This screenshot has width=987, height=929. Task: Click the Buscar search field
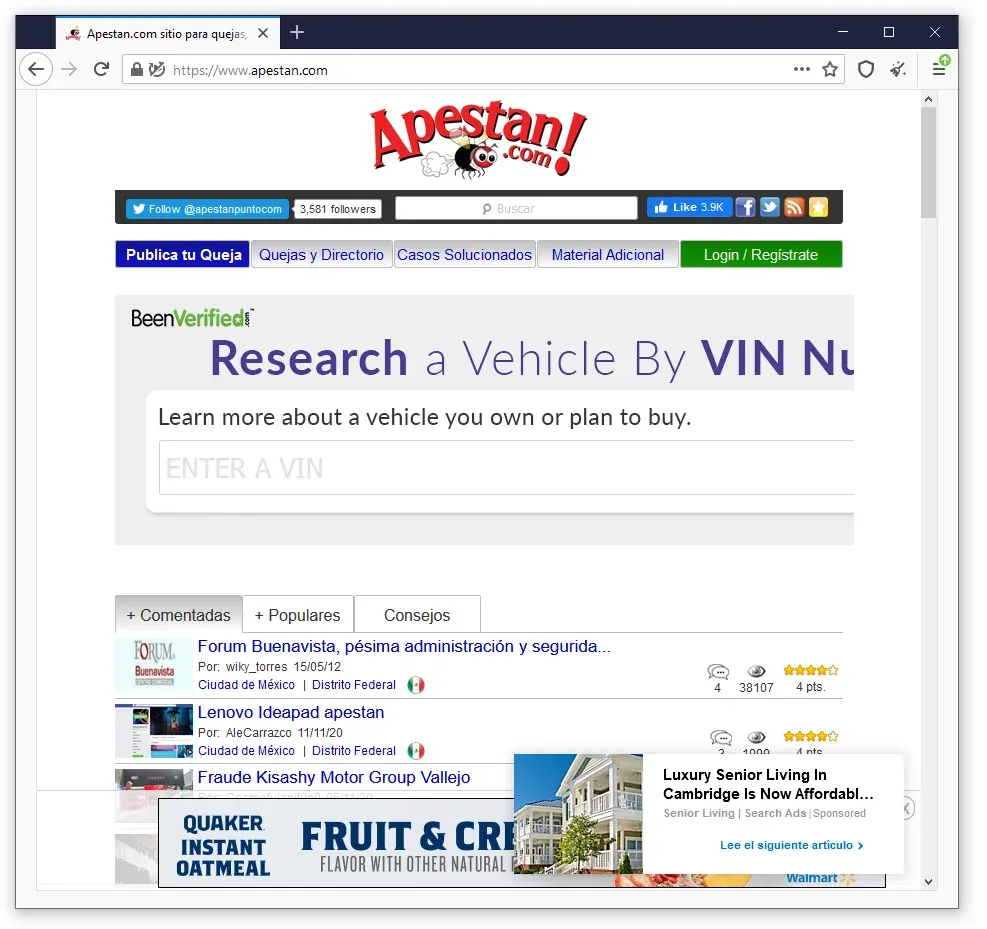pyautogui.click(x=516, y=208)
